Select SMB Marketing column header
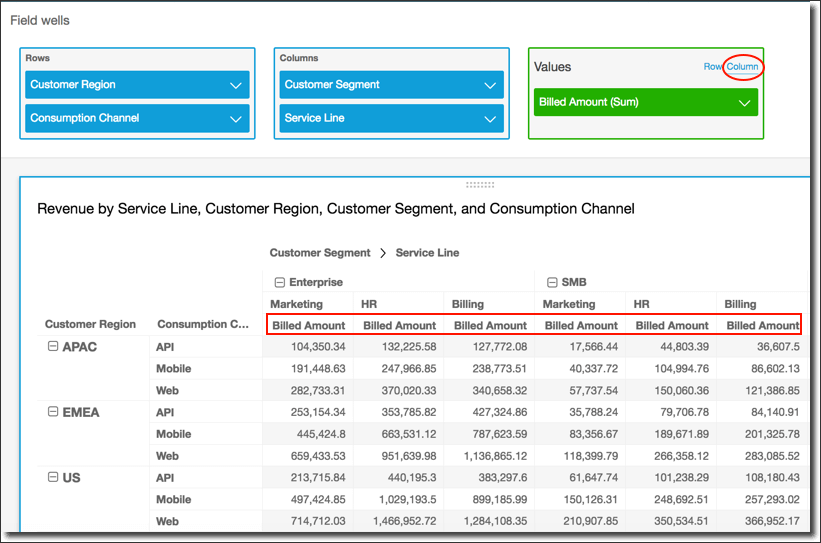 (569, 304)
